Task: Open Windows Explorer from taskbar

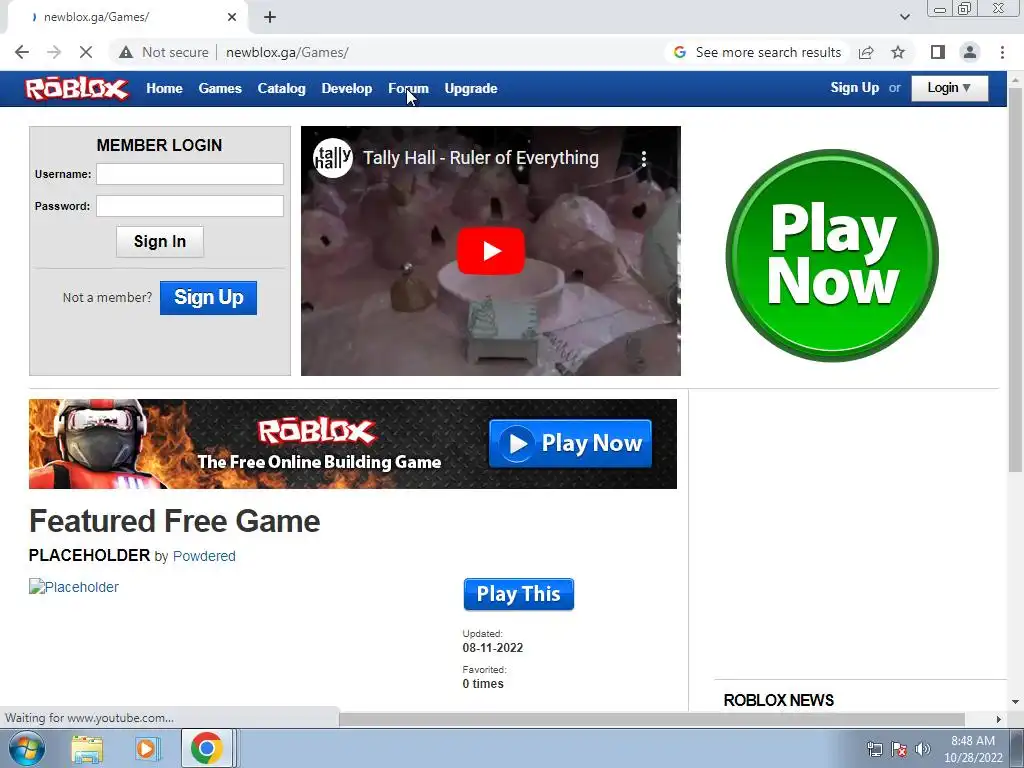Action: [x=87, y=748]
